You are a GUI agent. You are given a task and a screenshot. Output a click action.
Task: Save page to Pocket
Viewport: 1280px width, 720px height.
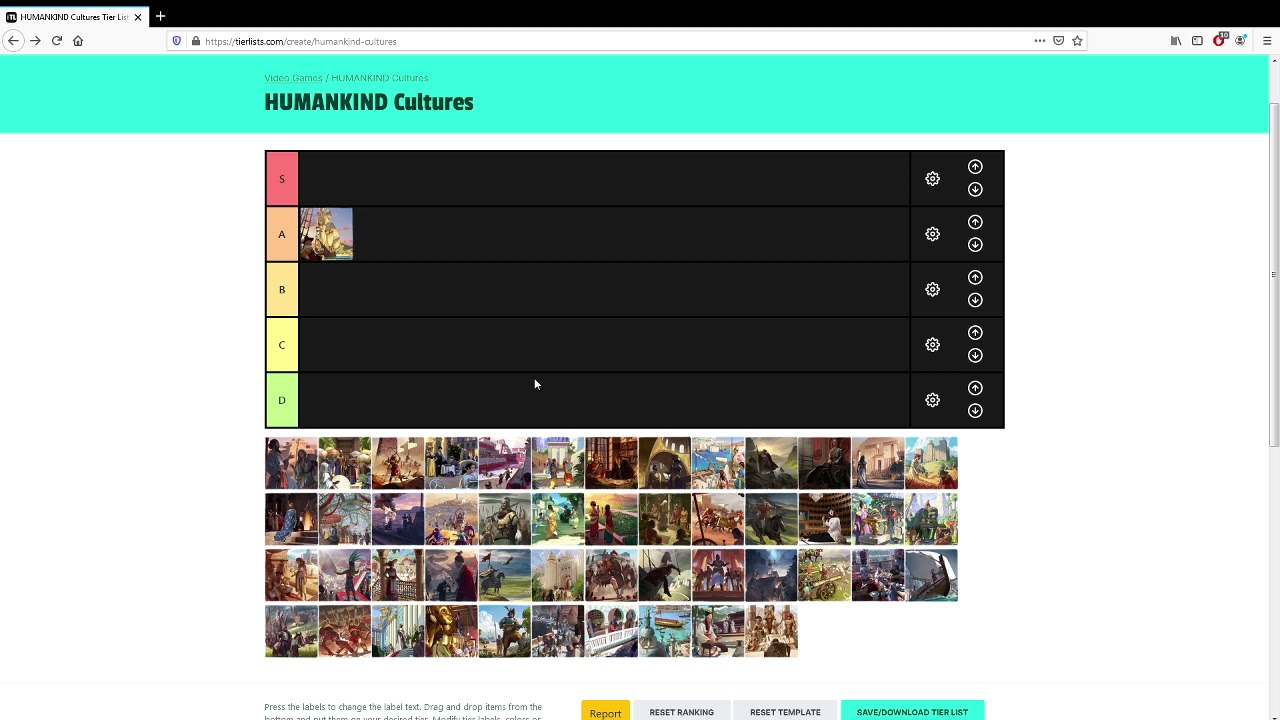pyautogui.click(x=1058, y=41)
